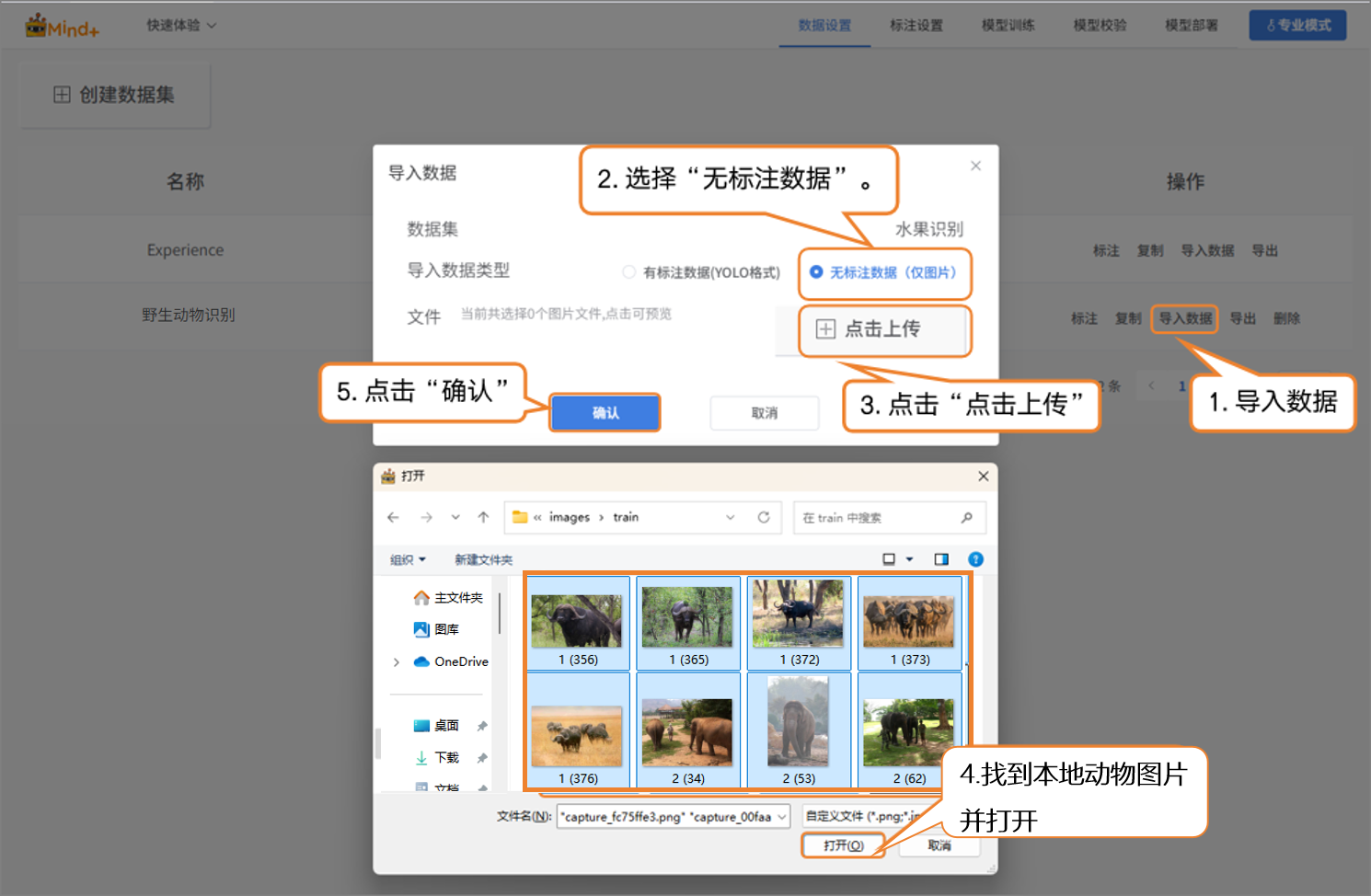This screenshot has height=896, width=1371.
Task: Click the up-directory arrow in file dialog
Action: tap(483, 517)
